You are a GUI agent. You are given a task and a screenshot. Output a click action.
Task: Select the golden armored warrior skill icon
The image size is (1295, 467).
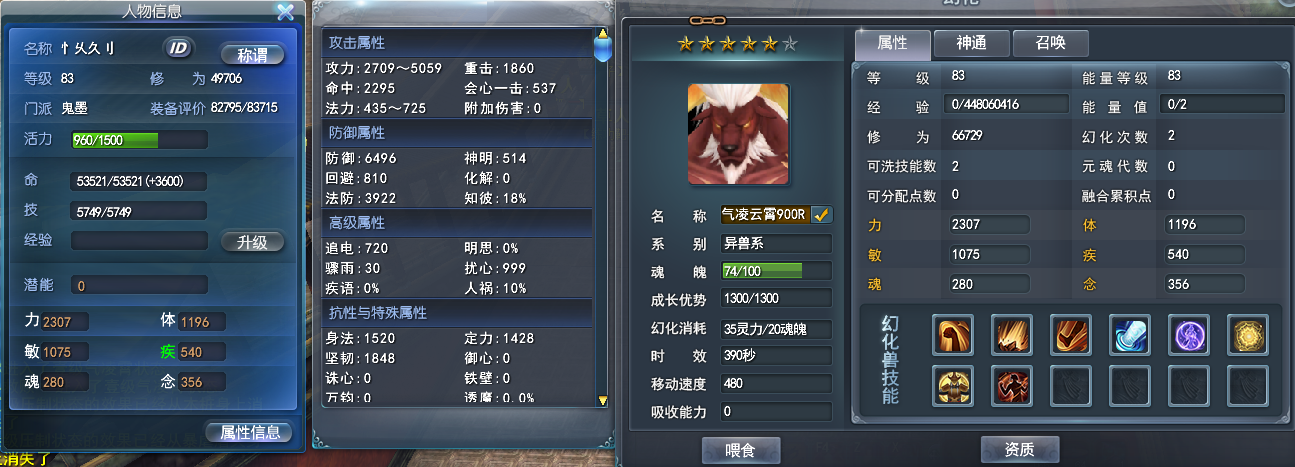tap(952, 385)
